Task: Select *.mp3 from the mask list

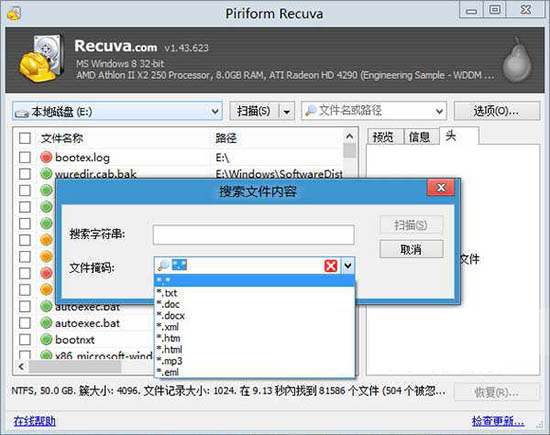Action: pos(255,361)
